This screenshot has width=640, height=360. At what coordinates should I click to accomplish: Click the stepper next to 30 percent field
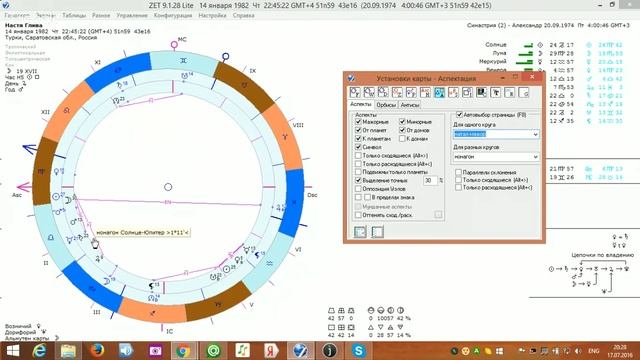(441, 180)
